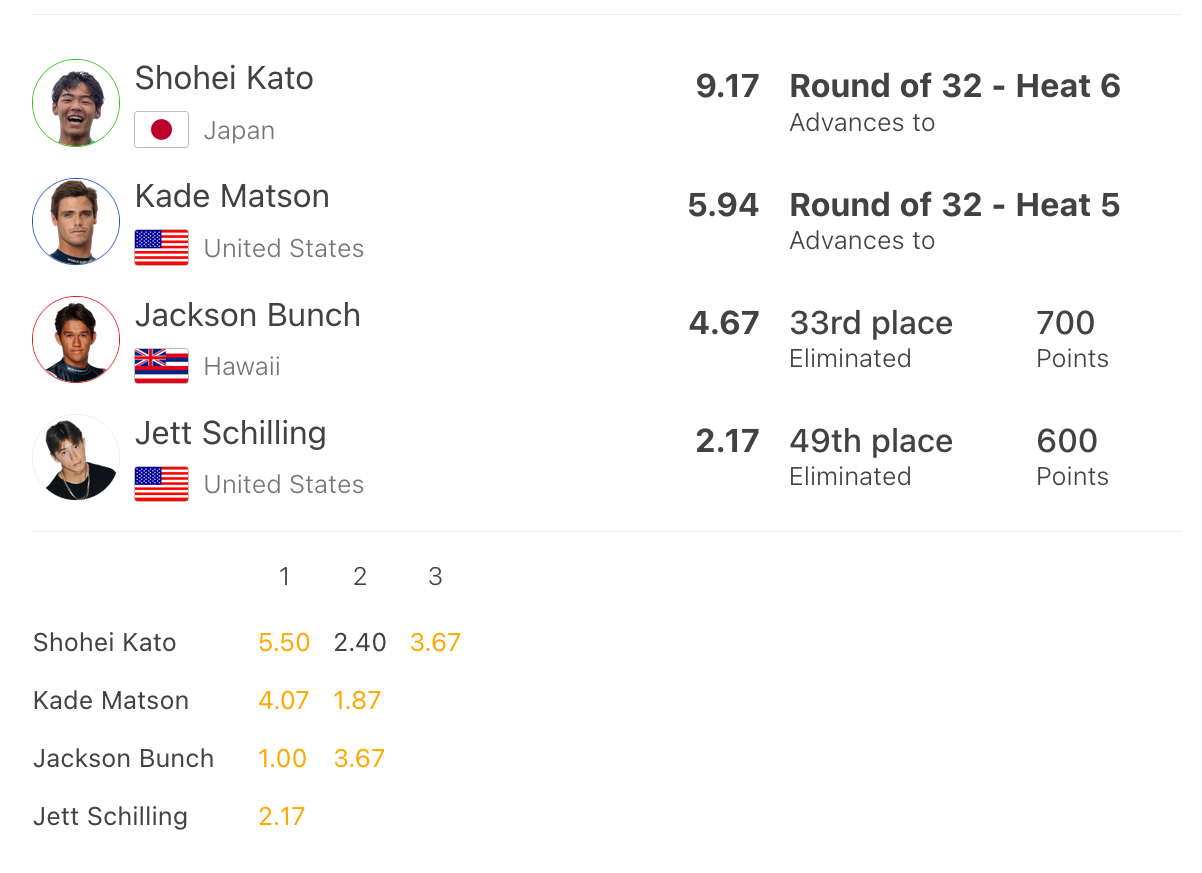Select Jett Schilling's 2.17 wave score
Image resolution: width=1202 pixels, height=873 pixels.
(x=282, y=816)
